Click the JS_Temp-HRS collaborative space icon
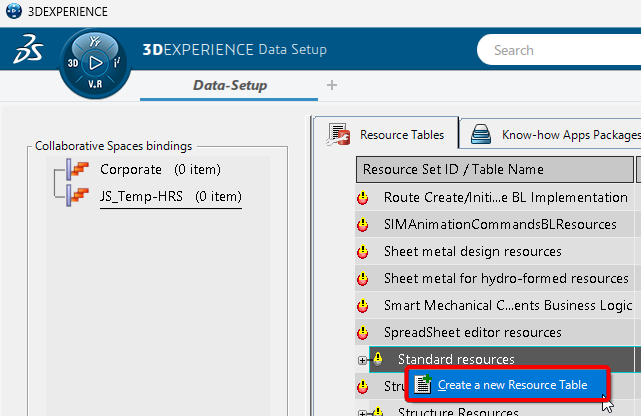The image size is (641, 416). [78, 196]
